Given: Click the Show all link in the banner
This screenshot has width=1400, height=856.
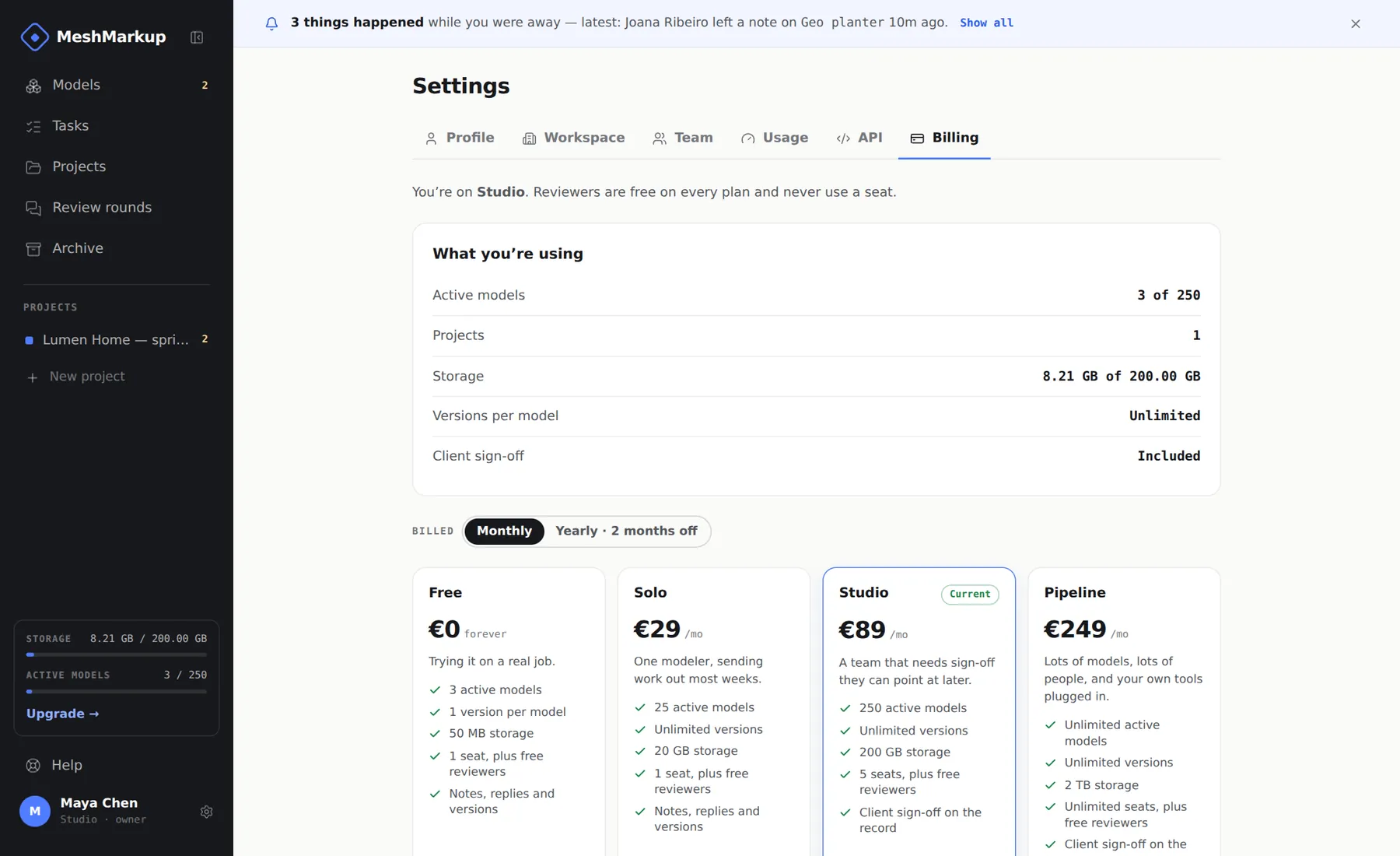Looking at the screenshot, I should [x=986, y=23].
